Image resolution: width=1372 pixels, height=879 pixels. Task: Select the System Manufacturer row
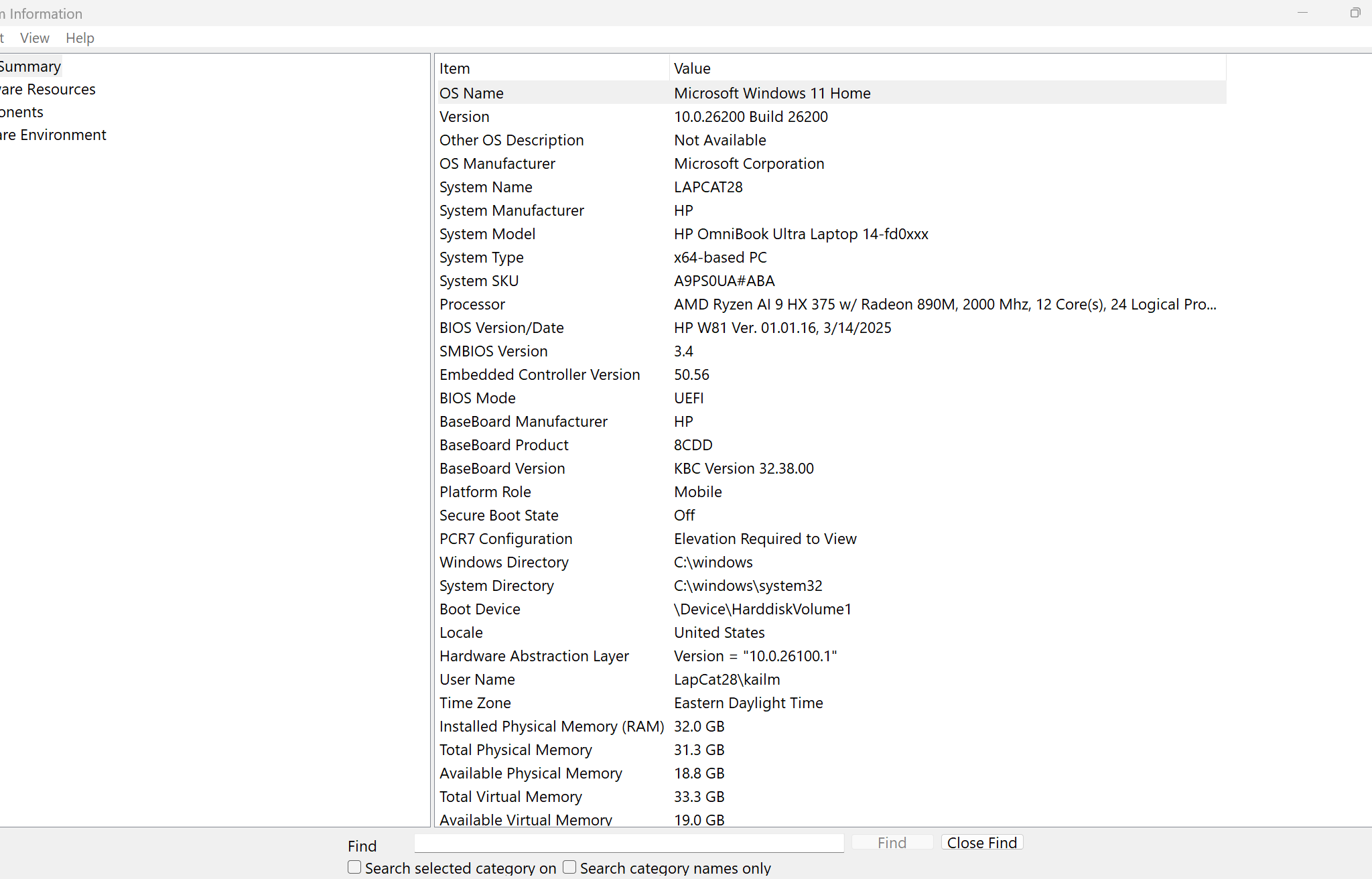pos(832,210)
